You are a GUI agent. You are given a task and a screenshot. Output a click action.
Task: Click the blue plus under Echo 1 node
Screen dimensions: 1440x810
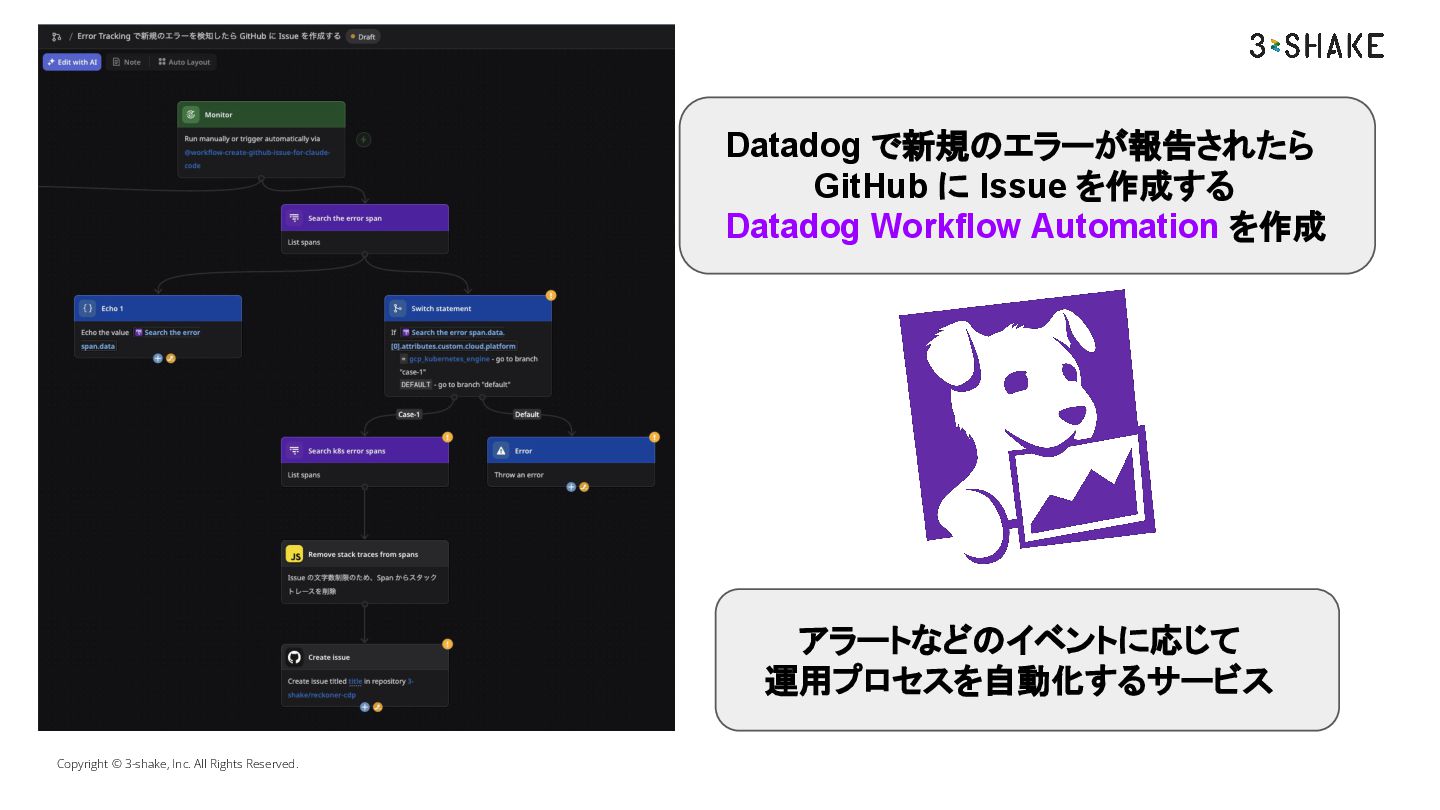(x=157, y=358)
